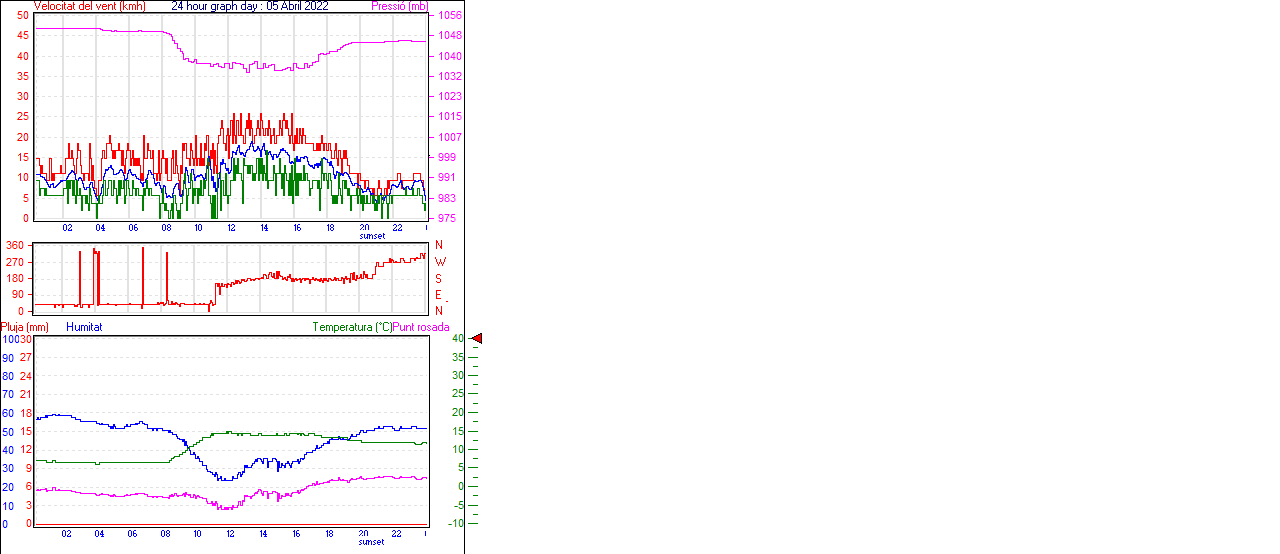Click the Pressió (mb) axis label
This screenshot has height=554, width=1280.
[399, 6]
